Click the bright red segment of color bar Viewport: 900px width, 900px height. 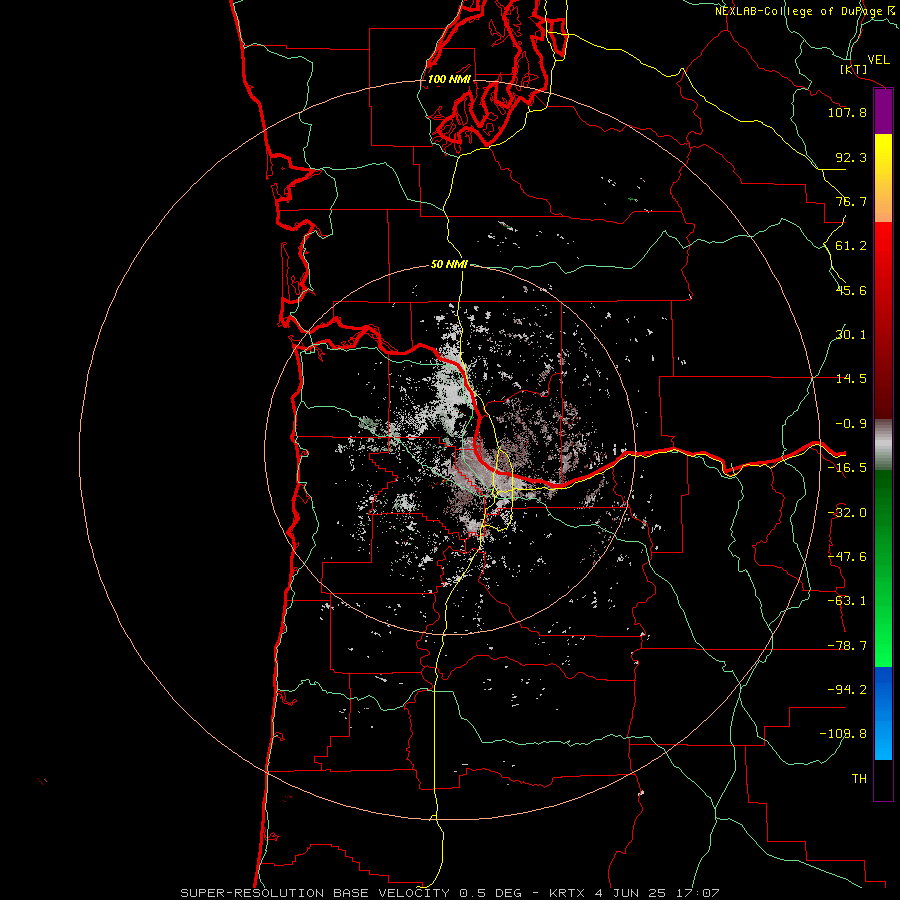pyautogui.click(x=883, y=247)
